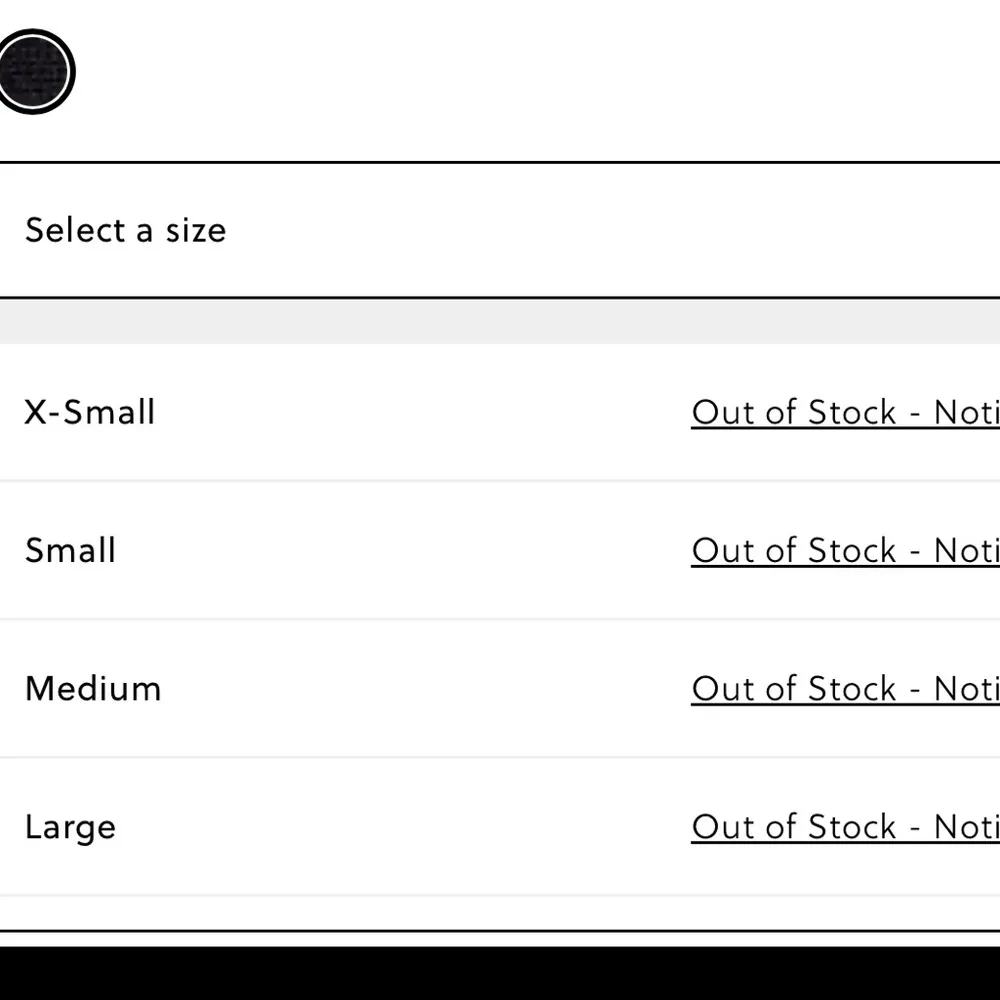
Task: Request restock notification for X-Small
Action: pos(845,413)
